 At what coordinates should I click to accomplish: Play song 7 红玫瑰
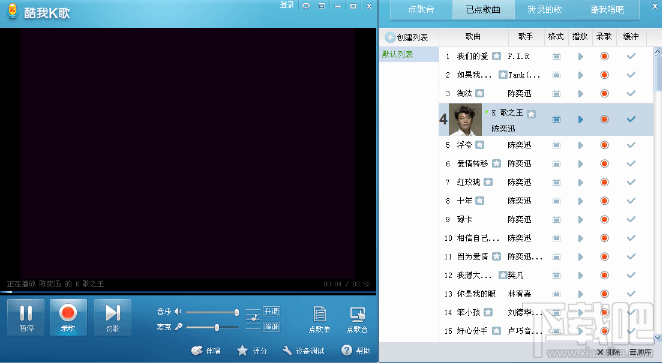581,183
